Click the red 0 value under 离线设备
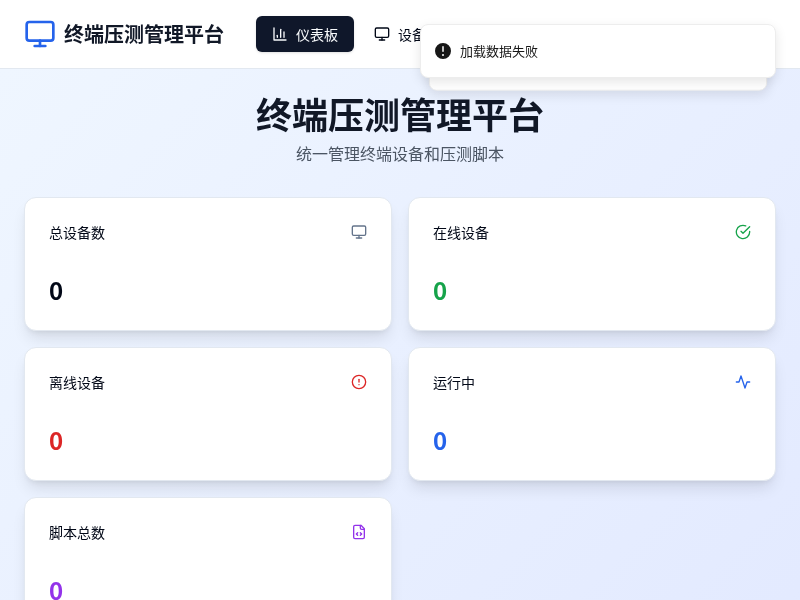Screen dimensions: 800x600 (x=56, y=441)
